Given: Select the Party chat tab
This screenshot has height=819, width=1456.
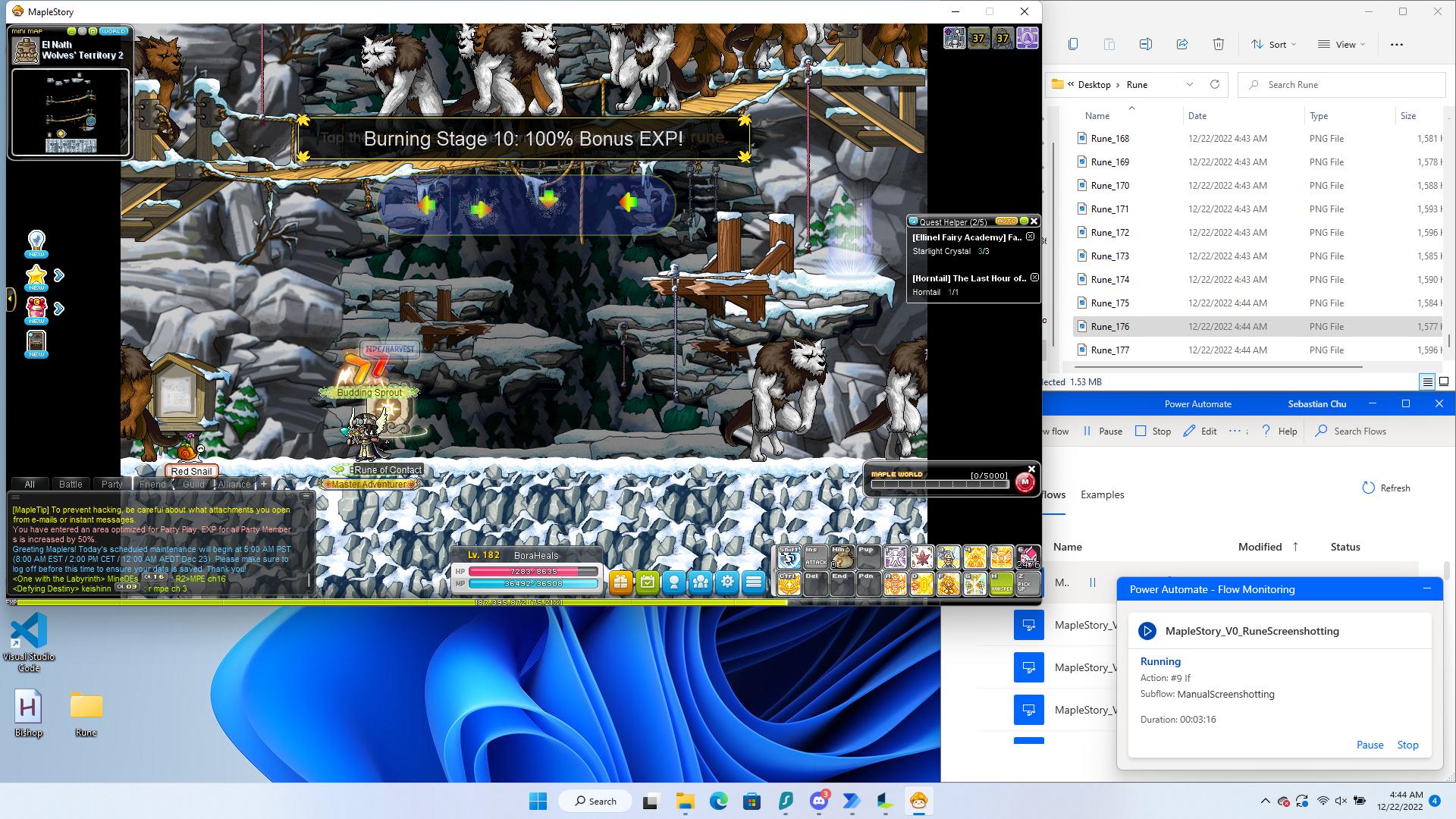Looking at the screenshot, I should (111, 484).
